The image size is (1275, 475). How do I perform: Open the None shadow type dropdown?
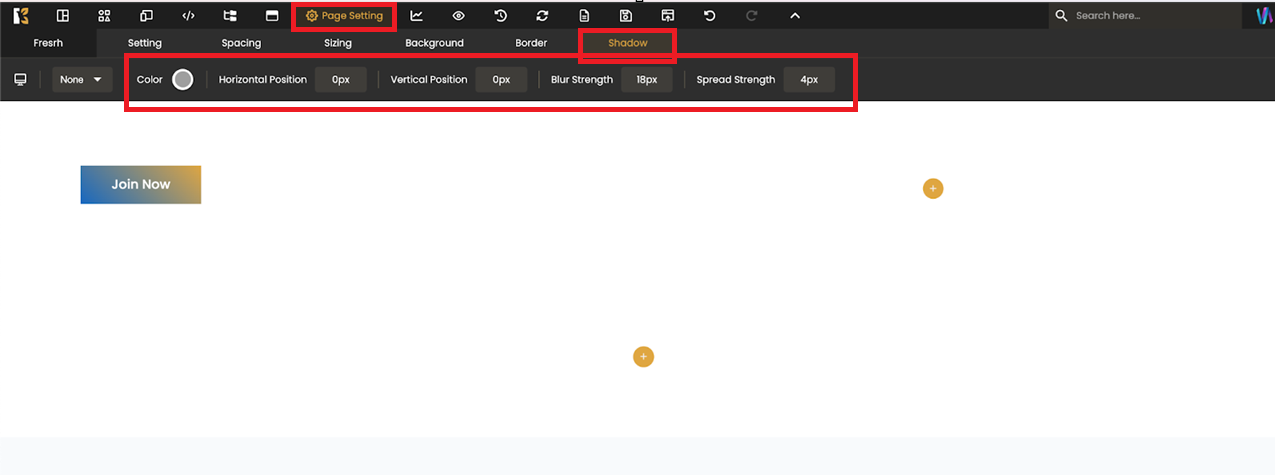click(82, 80)
